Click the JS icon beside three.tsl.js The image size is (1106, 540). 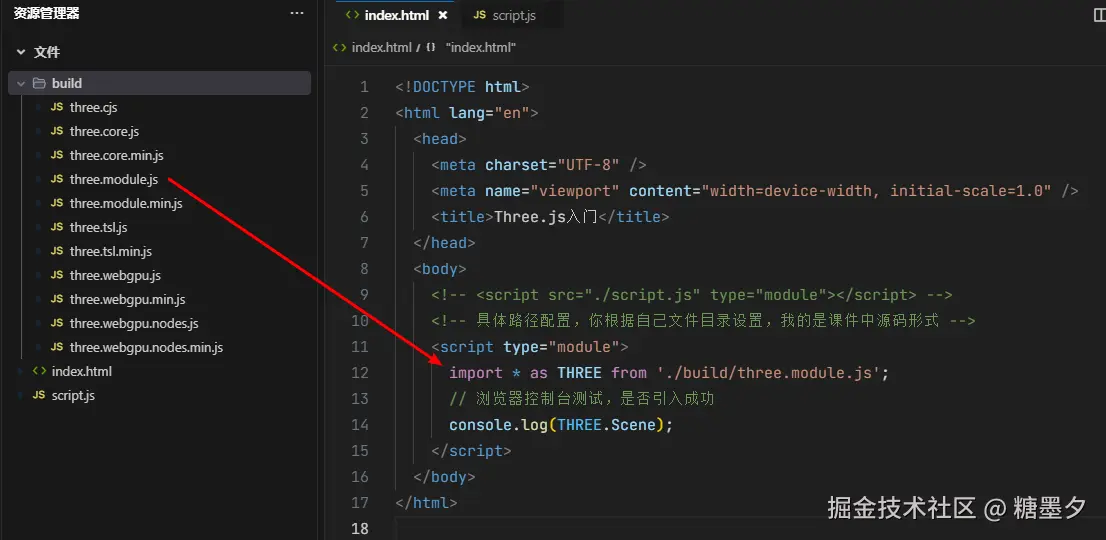(56, 227)
